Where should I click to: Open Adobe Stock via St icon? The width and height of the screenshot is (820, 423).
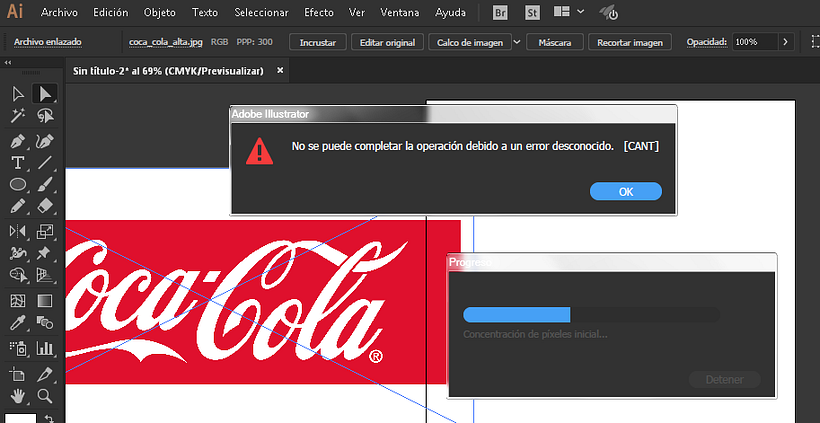coord(532,13)
